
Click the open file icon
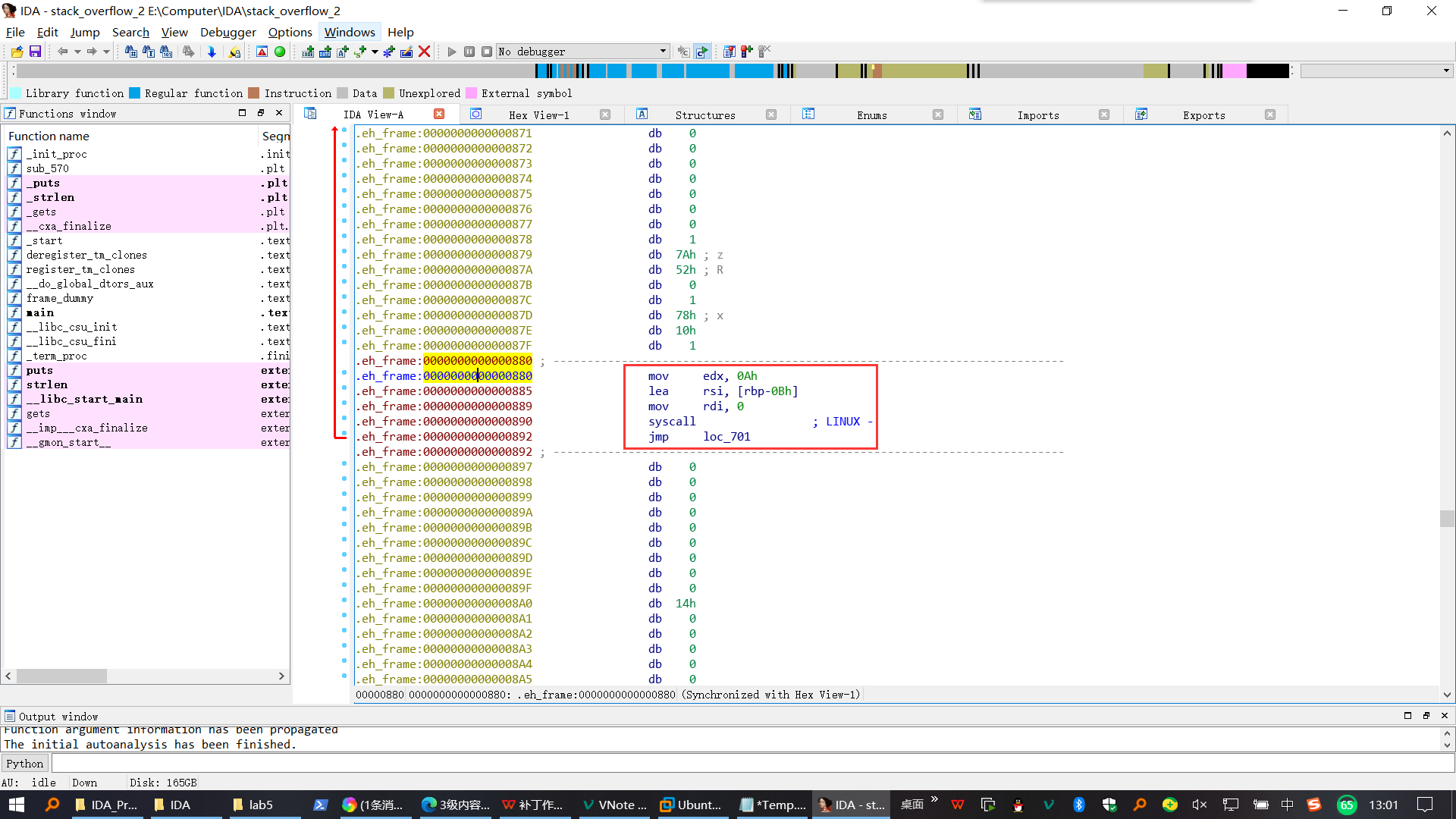click(x=17, y=52)
